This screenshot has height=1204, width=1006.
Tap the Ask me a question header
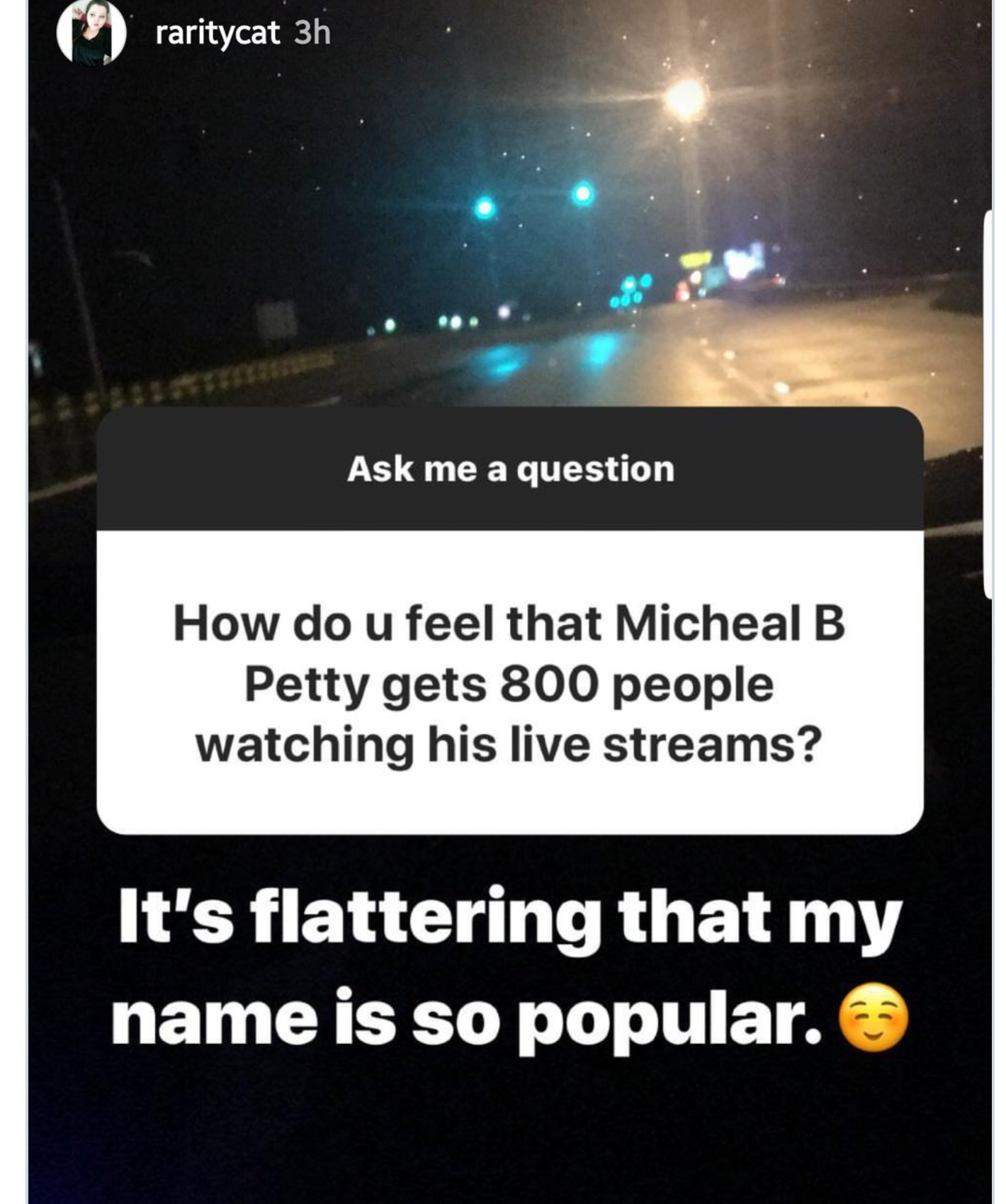click(x=510, y=469)
